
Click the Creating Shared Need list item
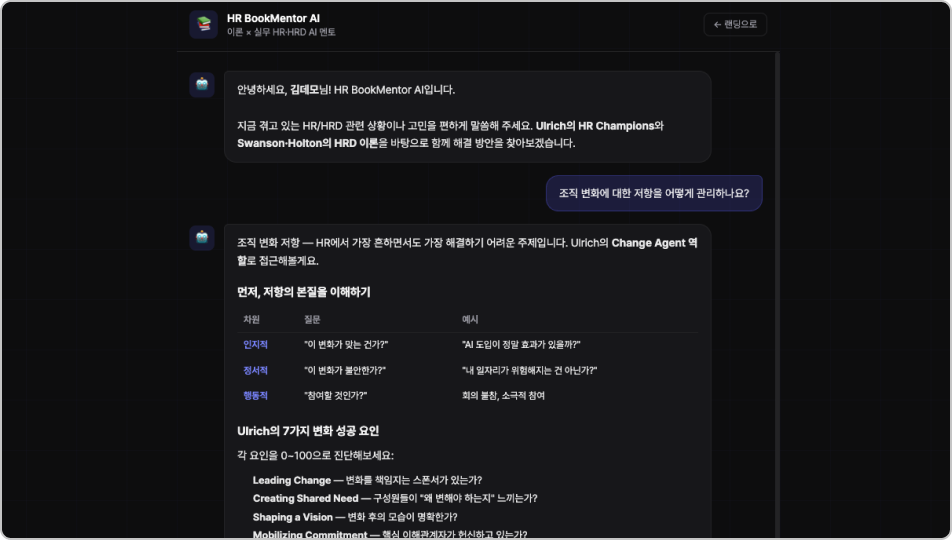click(x=305, y=498)
